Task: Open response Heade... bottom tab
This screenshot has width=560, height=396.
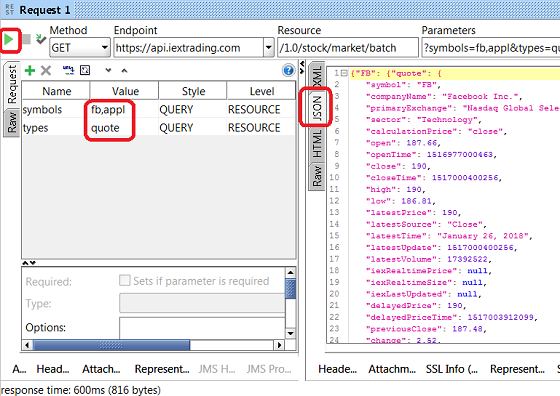Action: (338, 369)
